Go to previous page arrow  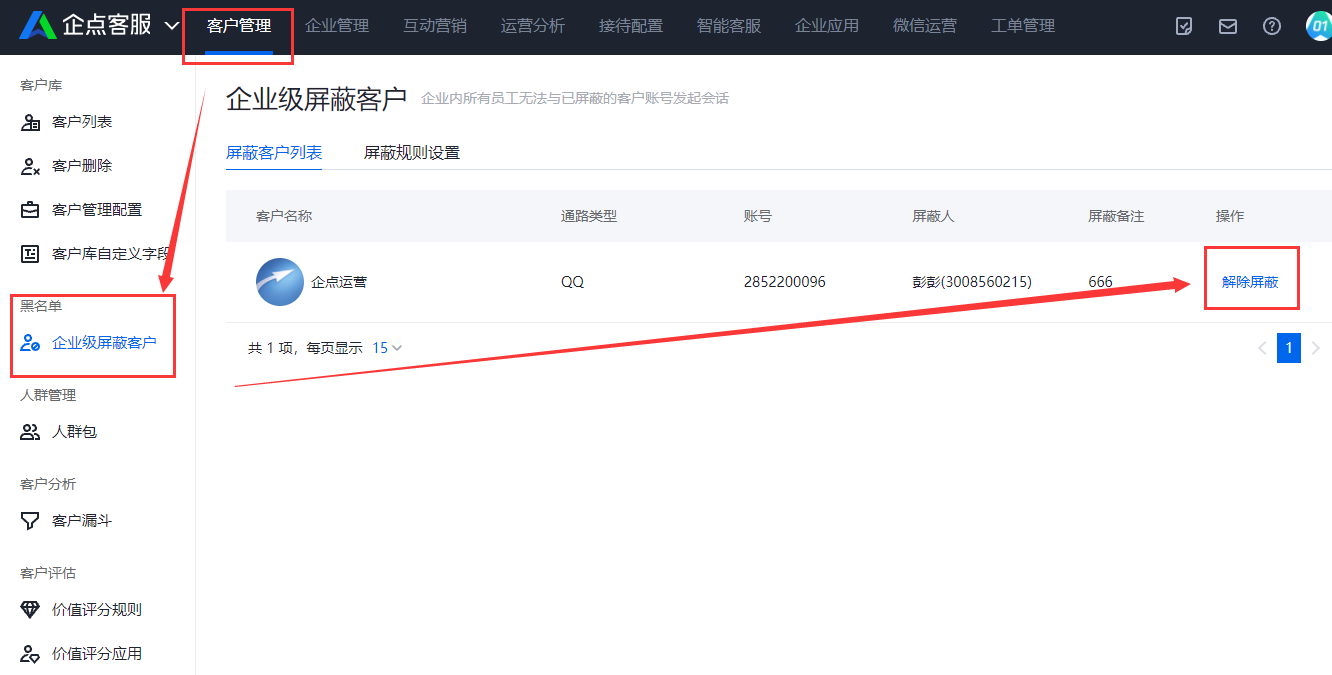click(1262, 348)
